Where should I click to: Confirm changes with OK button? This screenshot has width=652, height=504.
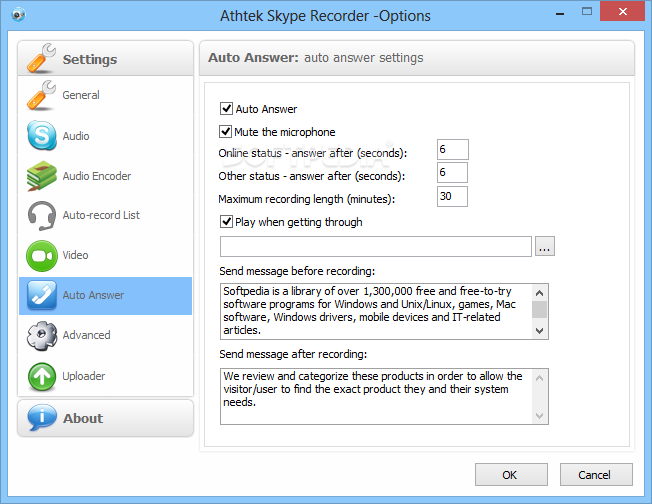511,474
